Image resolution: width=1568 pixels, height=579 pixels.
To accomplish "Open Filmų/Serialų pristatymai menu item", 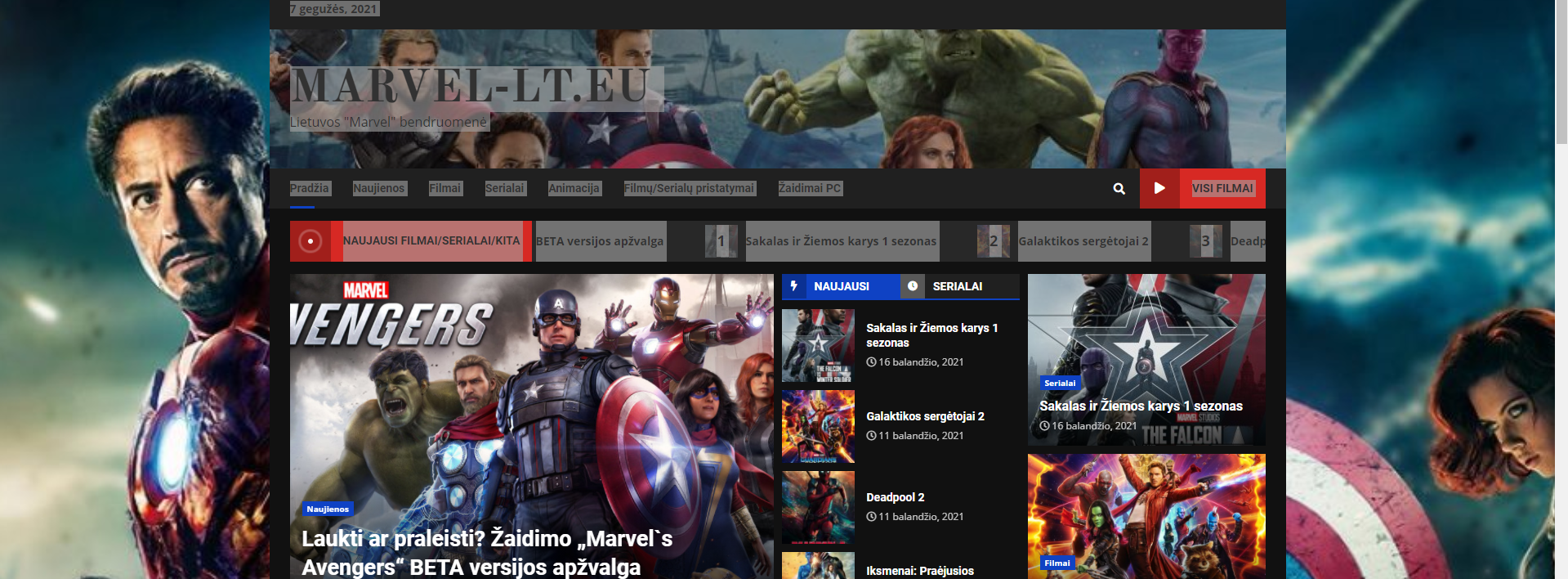I will pos(690,188).
